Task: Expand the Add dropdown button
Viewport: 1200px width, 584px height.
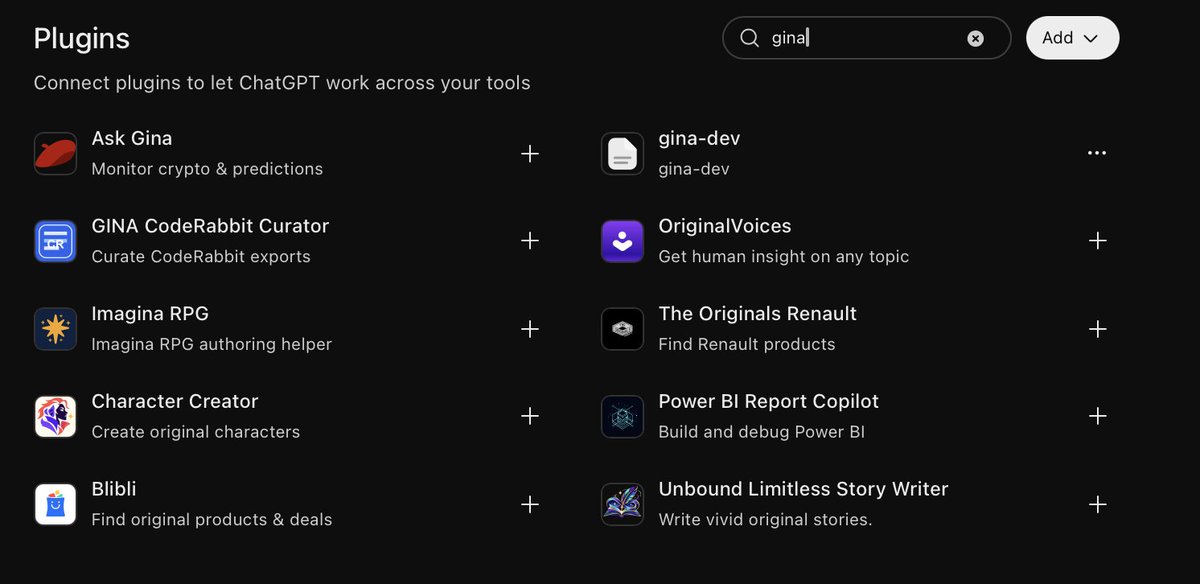Action: (x=1072, y=38)
